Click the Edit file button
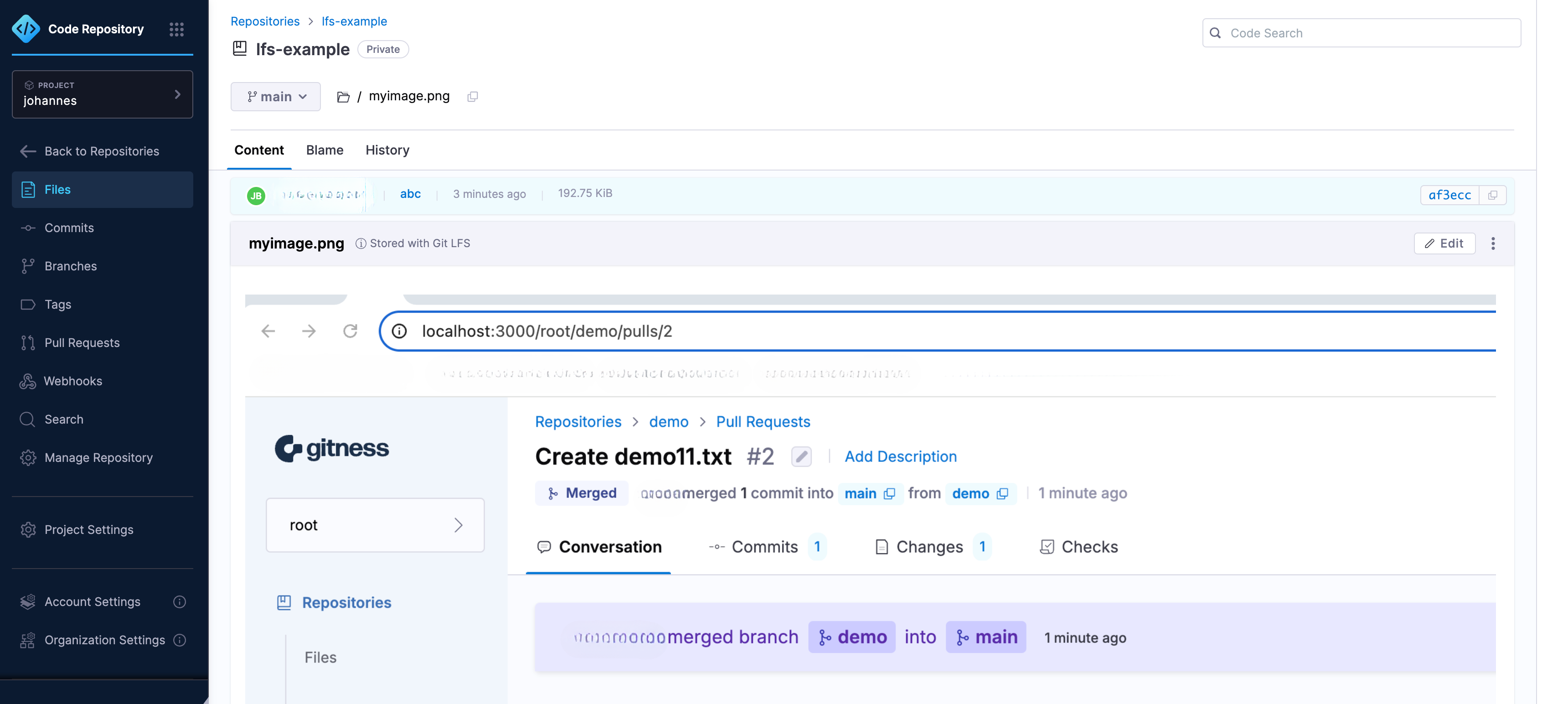 [1444, 243]
